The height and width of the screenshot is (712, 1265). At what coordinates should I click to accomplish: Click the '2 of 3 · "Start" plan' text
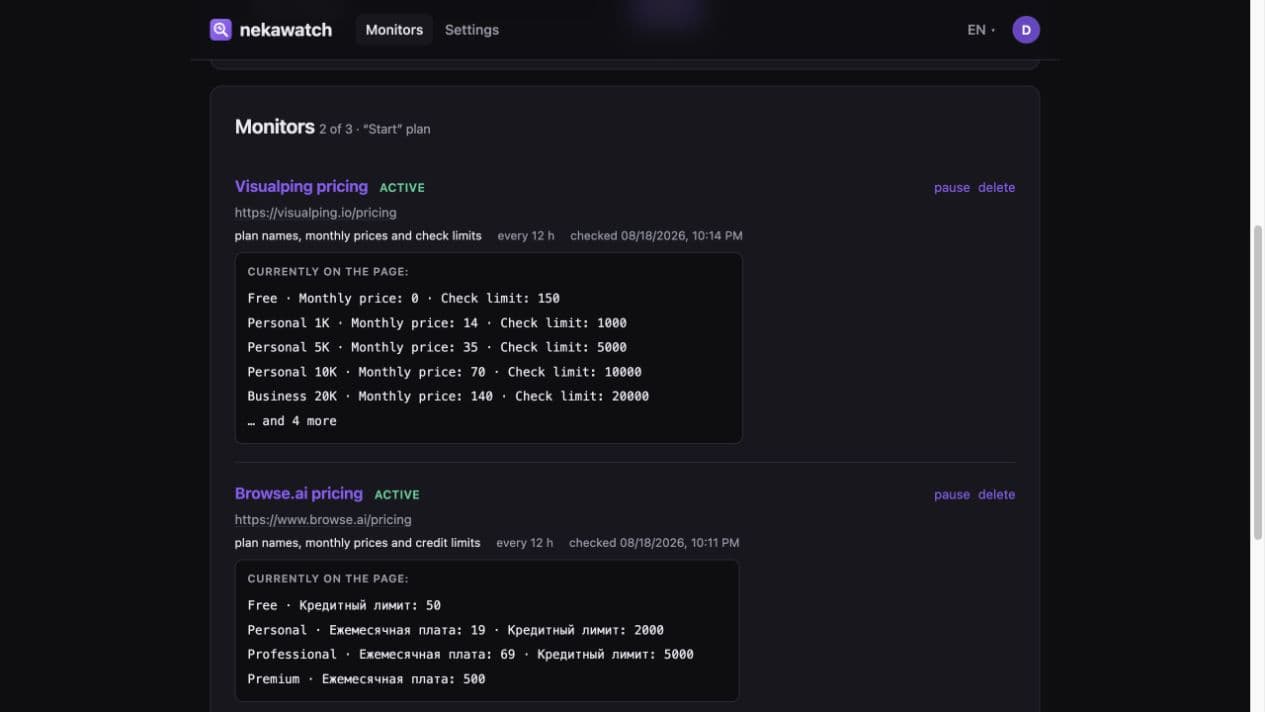click(375, 129)
